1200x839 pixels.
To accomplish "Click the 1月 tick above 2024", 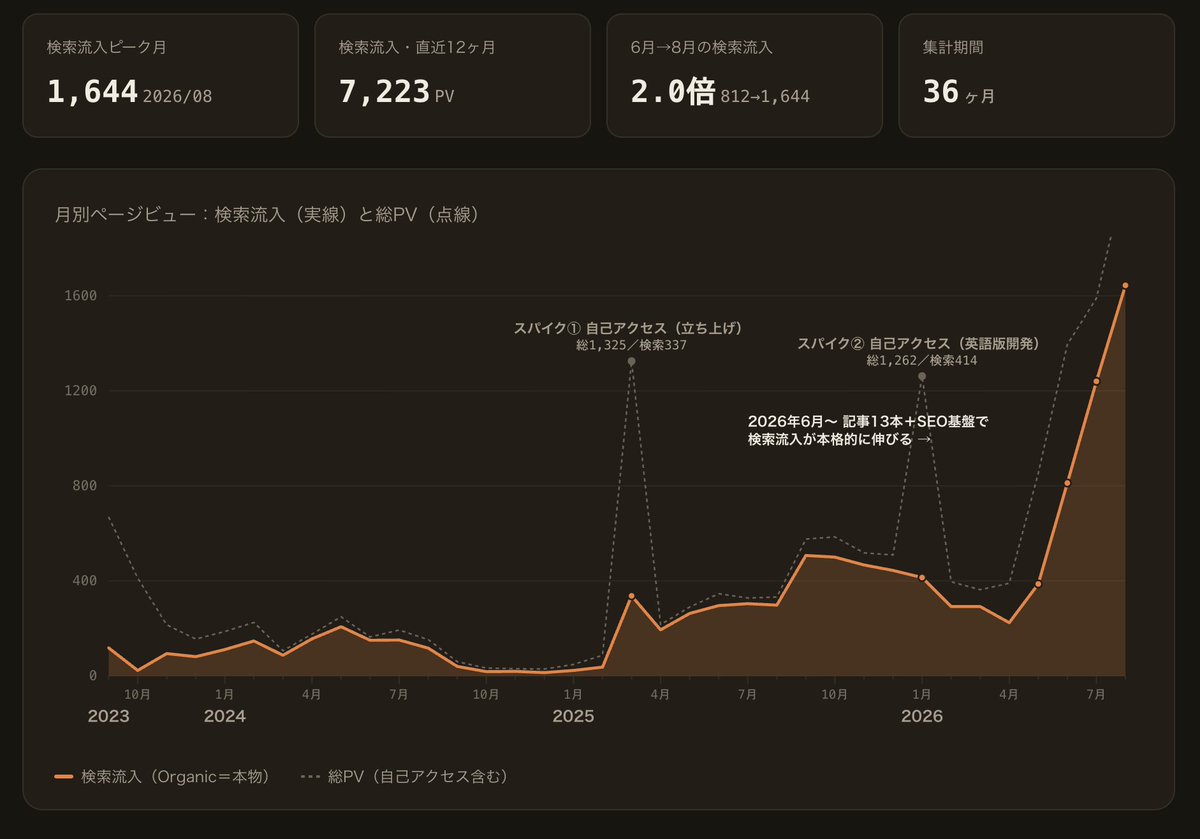I will (225, 693).
